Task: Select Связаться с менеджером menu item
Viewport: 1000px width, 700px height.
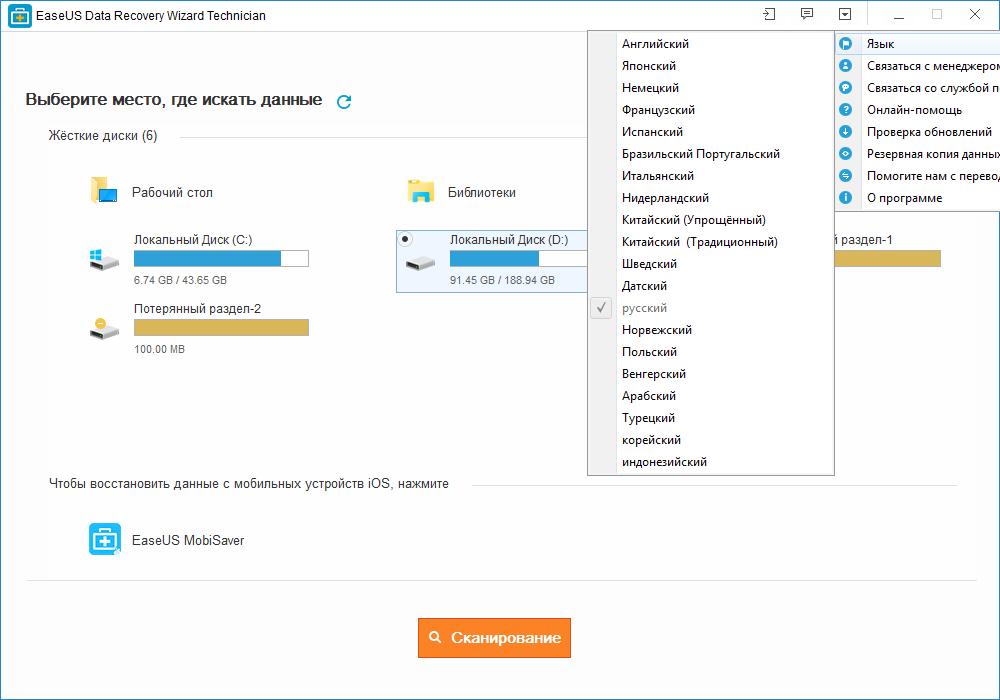Action: tap(918, 66)
